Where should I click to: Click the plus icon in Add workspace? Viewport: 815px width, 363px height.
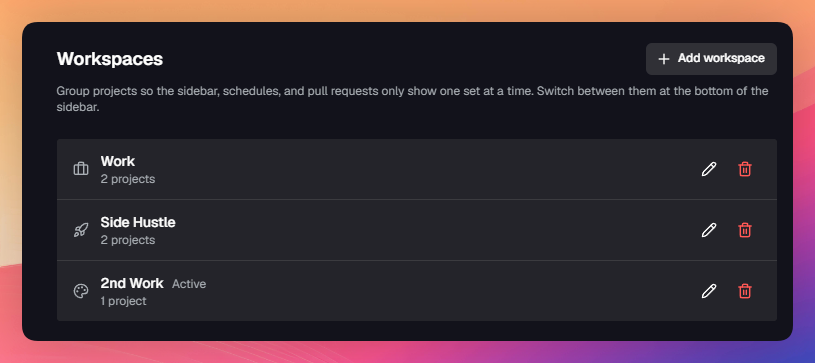tap(664, 59)
